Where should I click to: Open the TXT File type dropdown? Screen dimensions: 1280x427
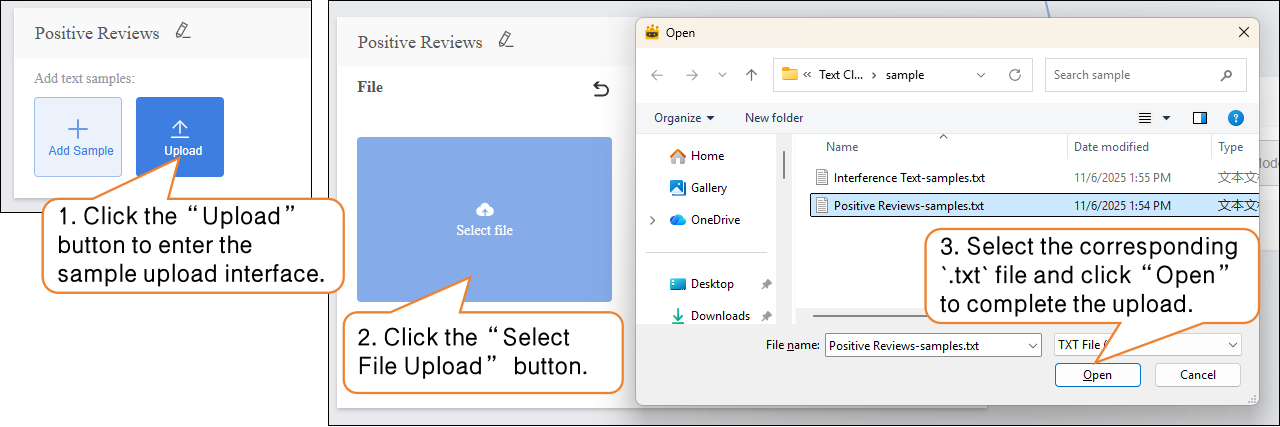1147,345
